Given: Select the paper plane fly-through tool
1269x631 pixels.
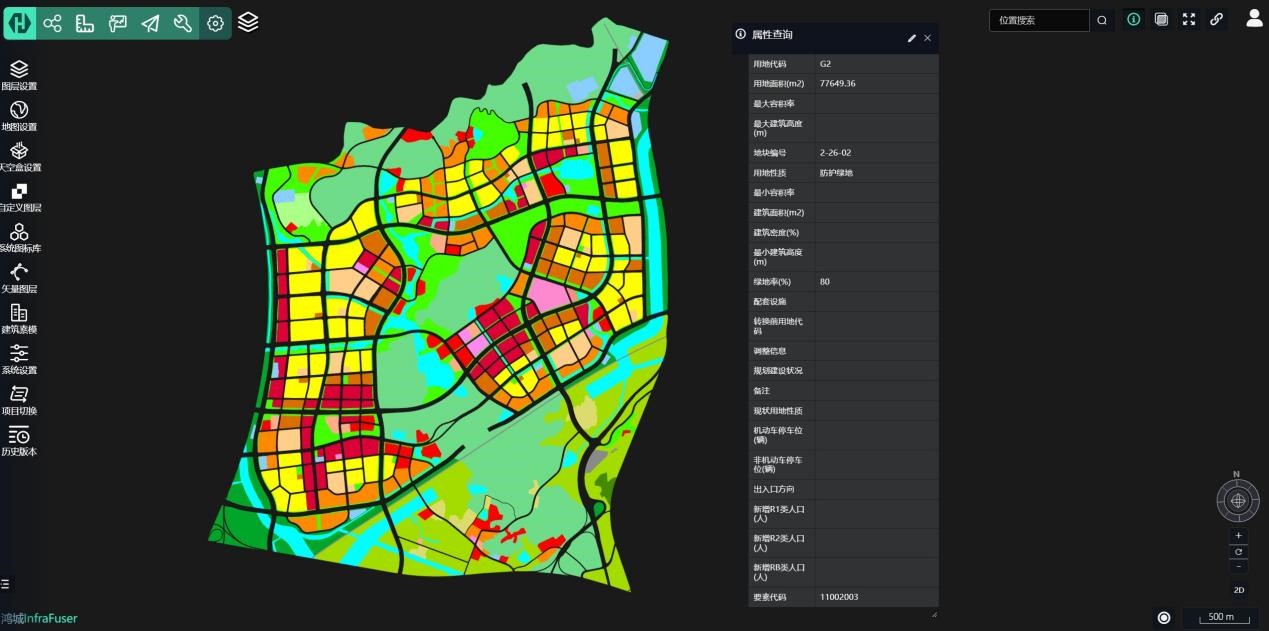Looking at the screenshot, I should [x=150, y=23].
